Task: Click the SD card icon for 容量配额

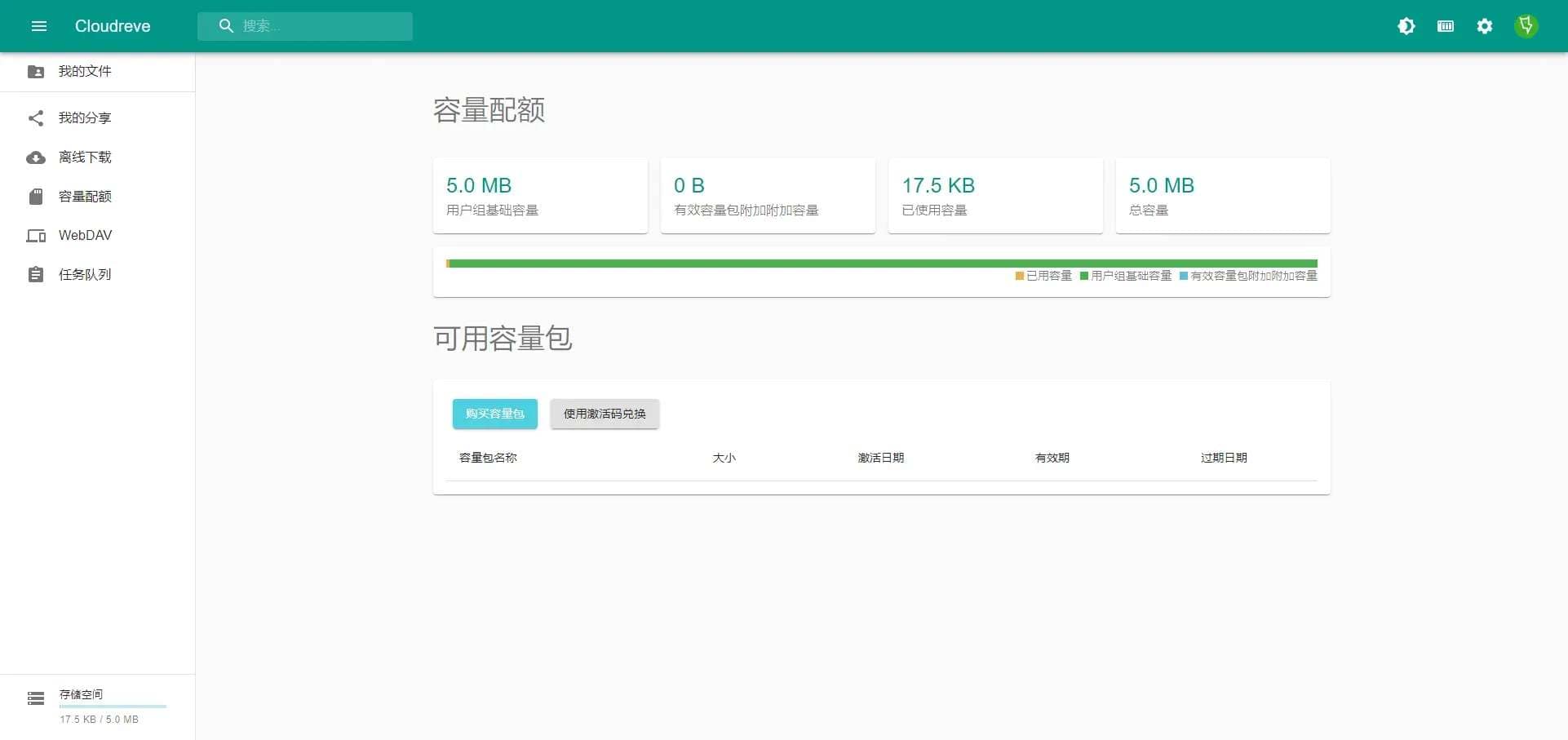Action: pyautogui.click(x=36, y=197)
